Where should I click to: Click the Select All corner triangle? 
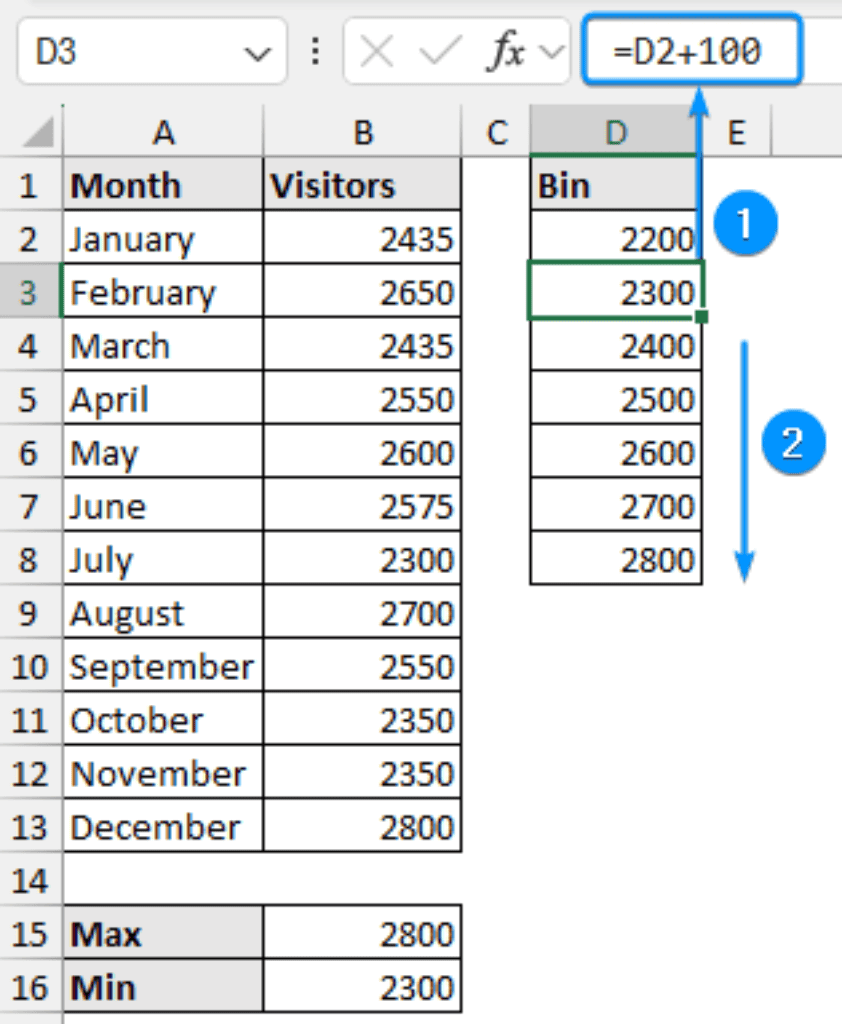tap(38, 131)
